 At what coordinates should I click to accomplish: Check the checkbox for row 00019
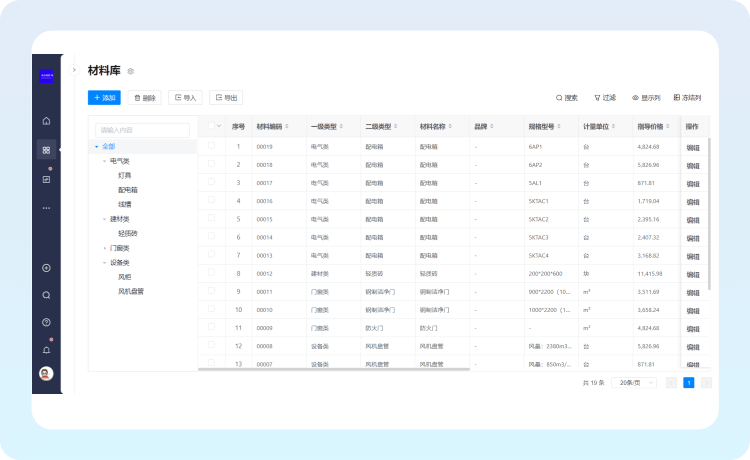212,146
